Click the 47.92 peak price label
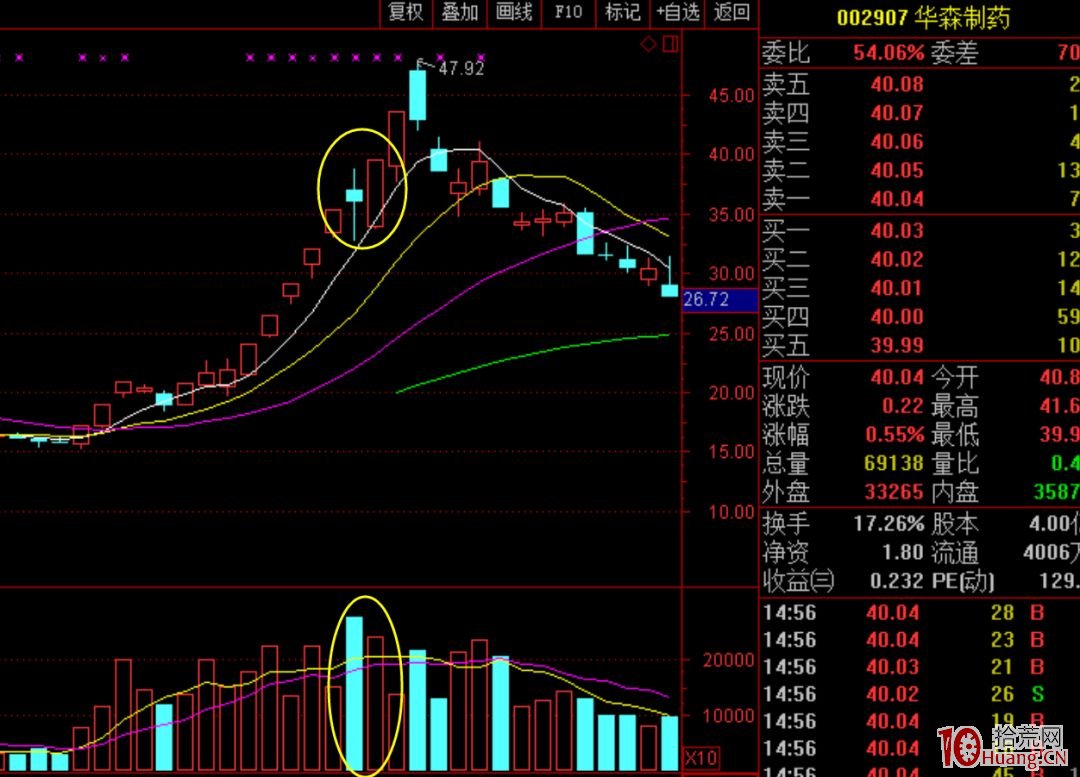Screen dimensions: 1080x777 461,68
